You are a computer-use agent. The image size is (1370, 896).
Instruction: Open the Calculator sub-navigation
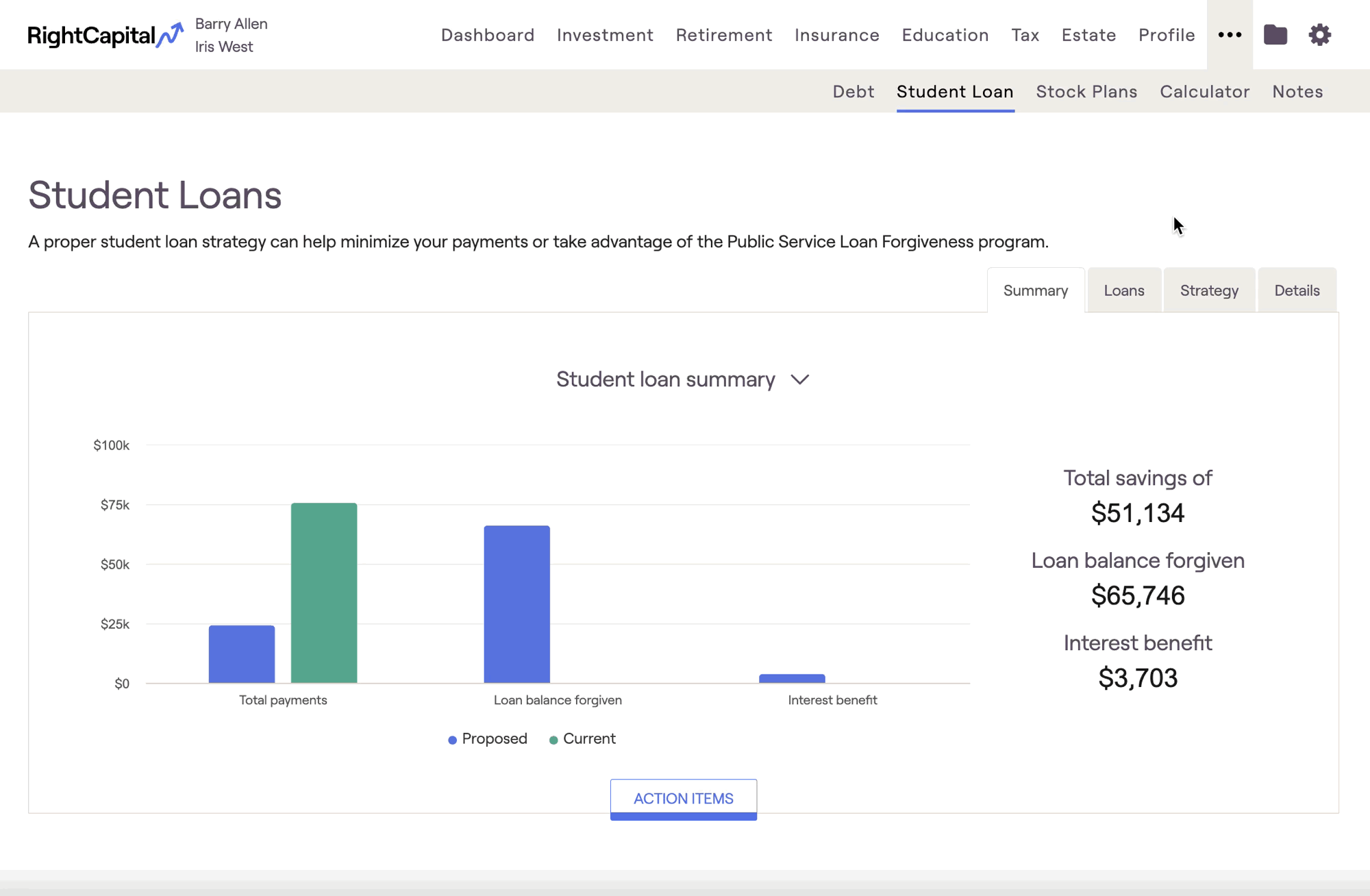(x=1204, y=92)
